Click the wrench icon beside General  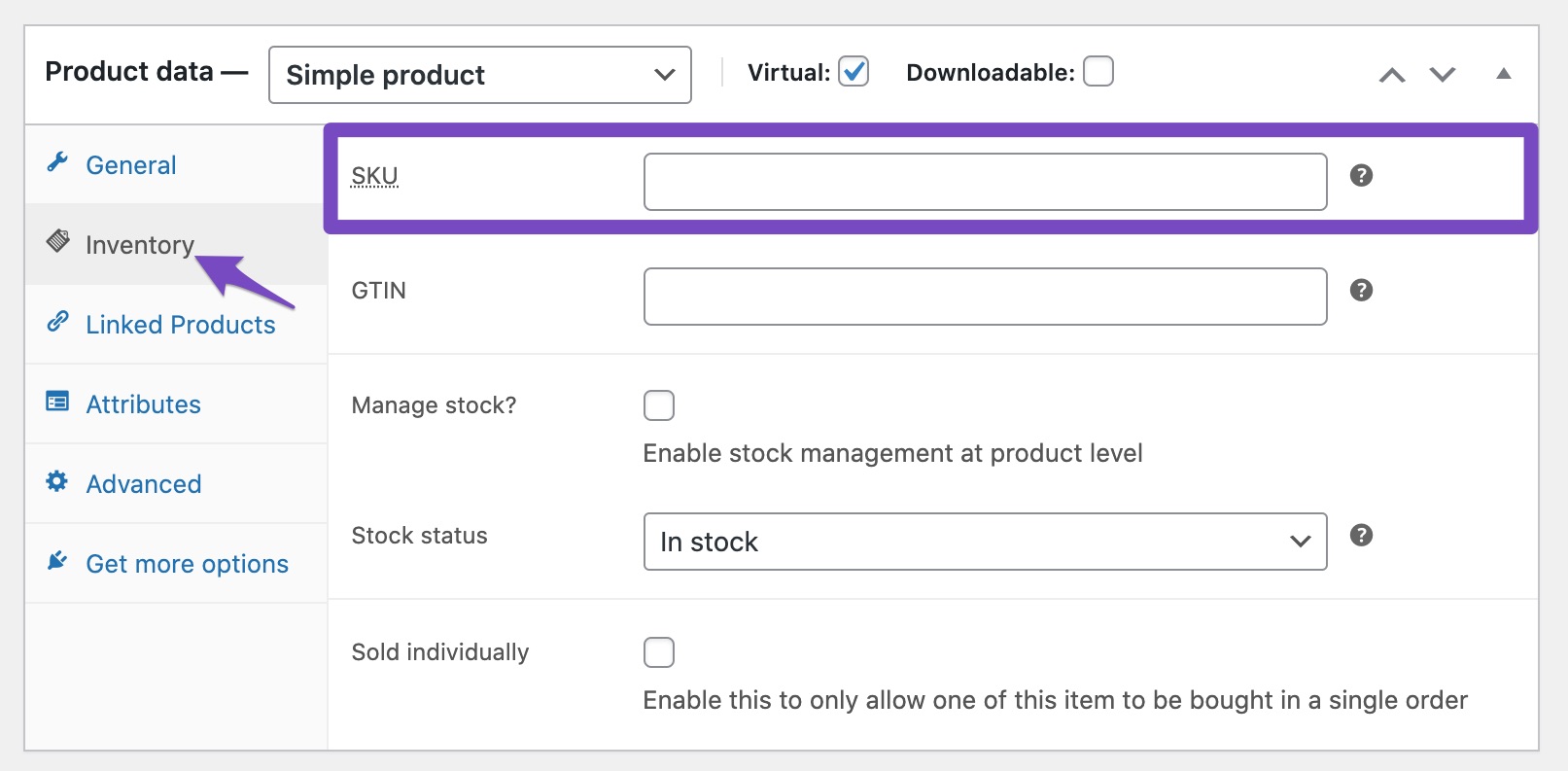(57, 162)
